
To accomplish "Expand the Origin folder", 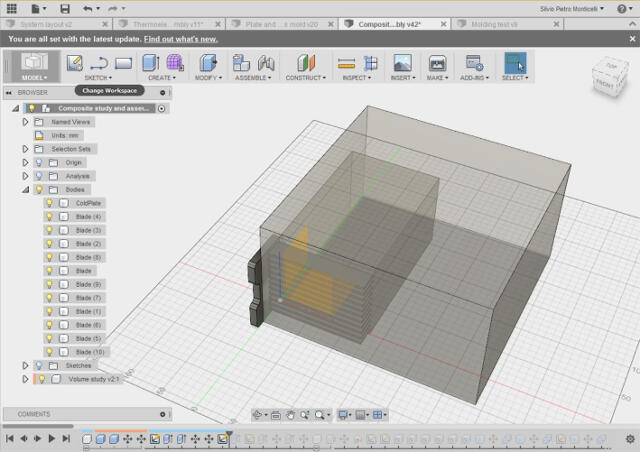I will (x=25, y=163).
